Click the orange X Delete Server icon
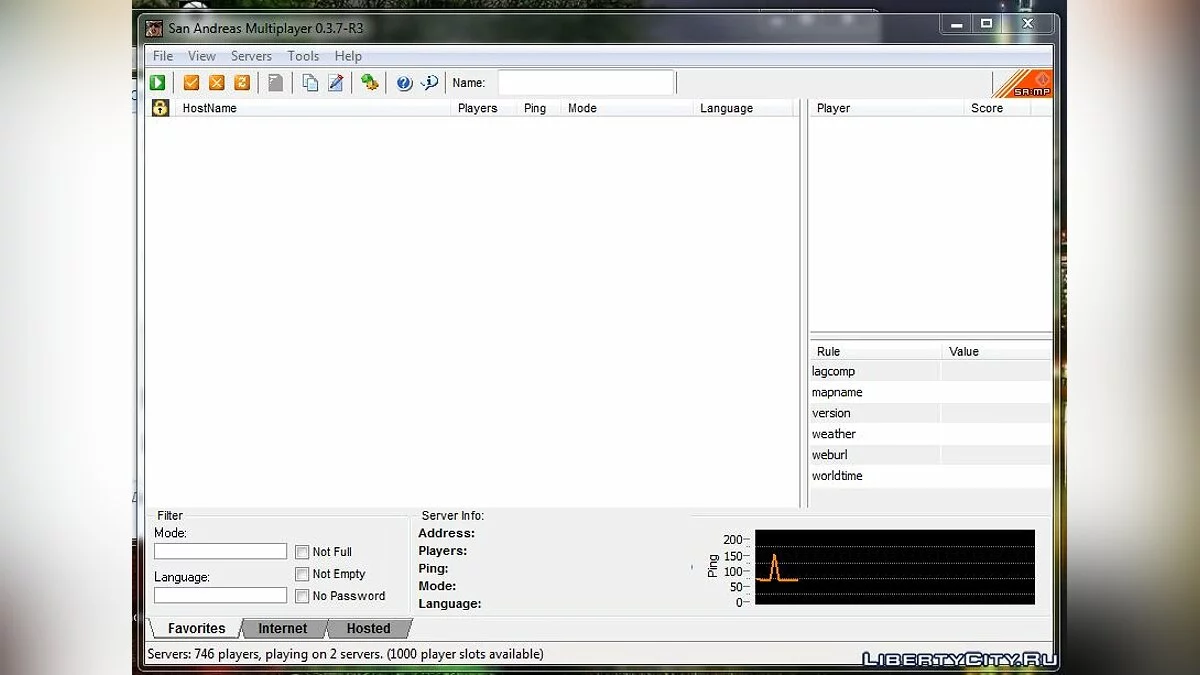This screenshot has height=675, width=1200. pos(216,83)
